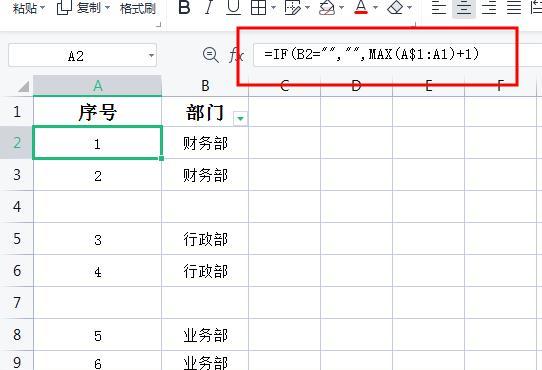Expand the draw border dropdown arrow

click(307, 7)
